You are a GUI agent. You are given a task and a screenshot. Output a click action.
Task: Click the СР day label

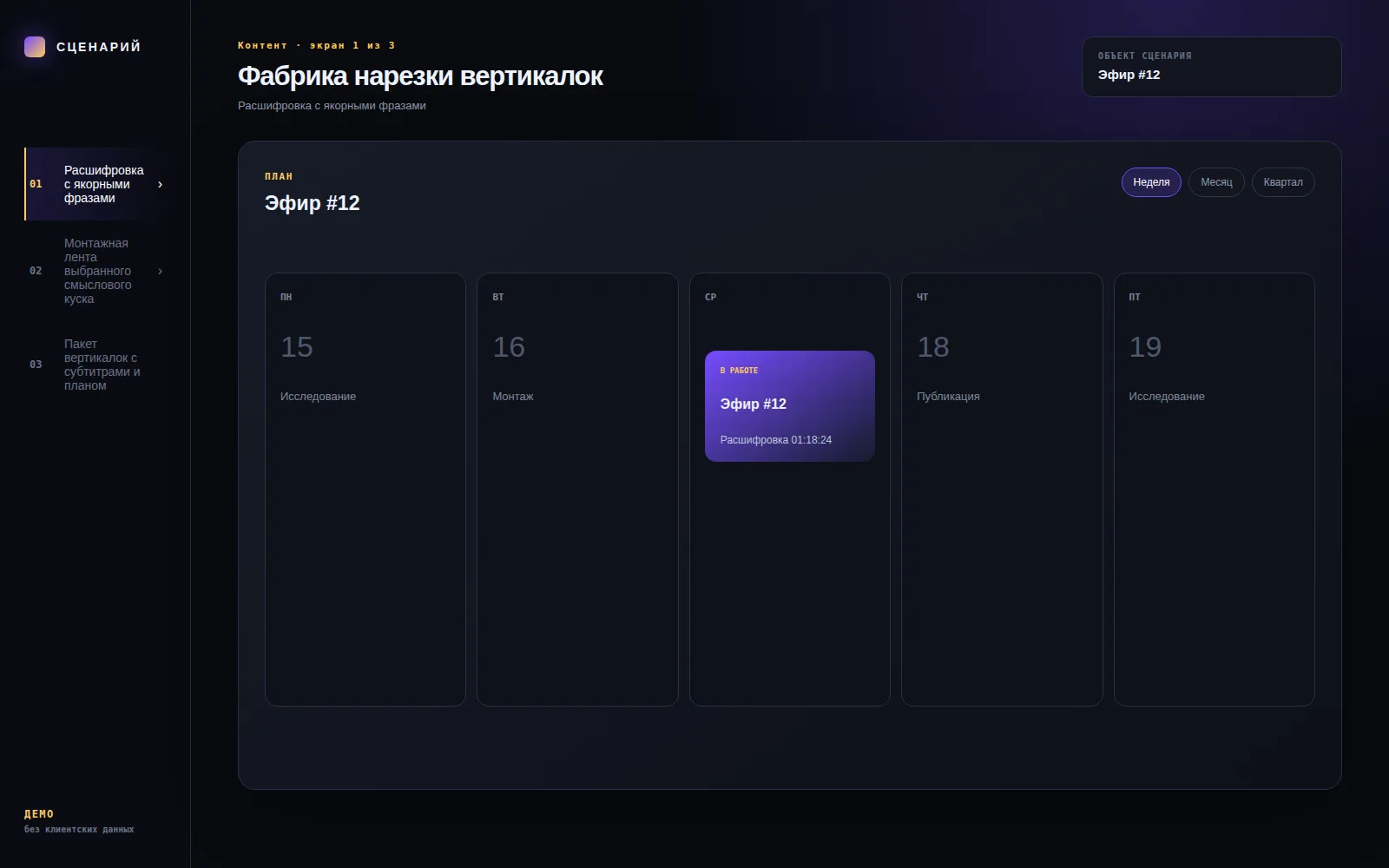click(710, 297)
